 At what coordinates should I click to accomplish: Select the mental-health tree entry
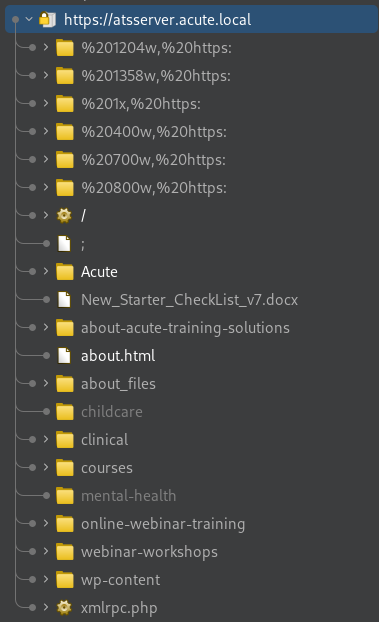coord(129,496)
